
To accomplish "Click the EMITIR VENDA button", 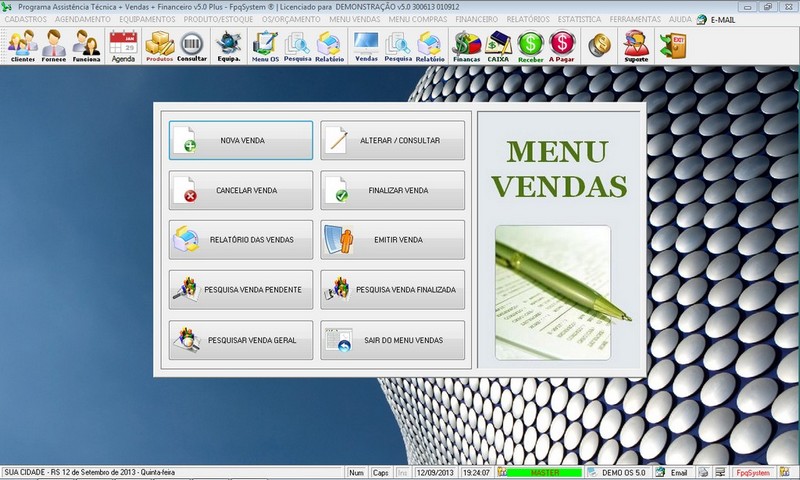I will click(x=392, y=240).
